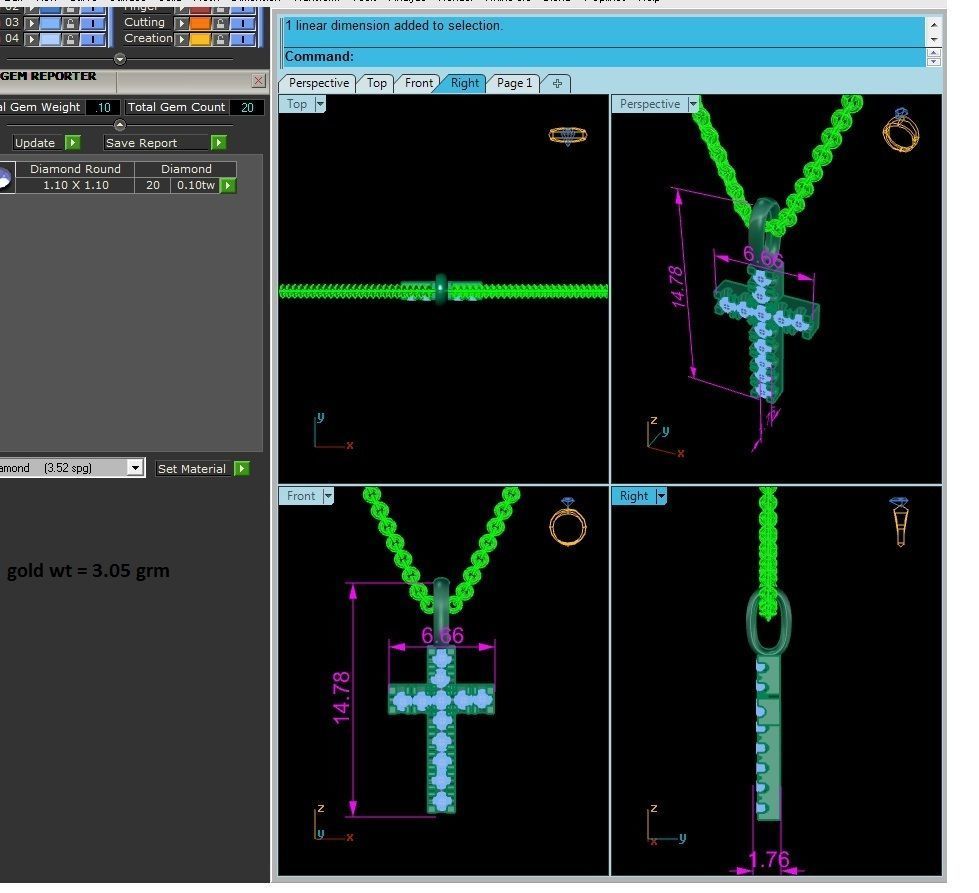Click the Set Material button label
979x893 pixels.
point(192,469)
